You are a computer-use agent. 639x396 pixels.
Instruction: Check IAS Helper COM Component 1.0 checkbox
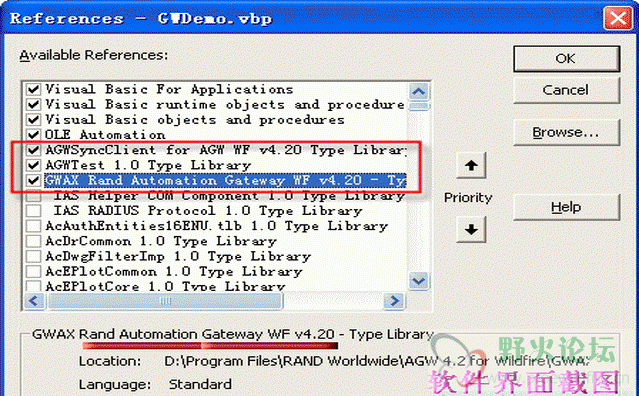pyautogui.click(x=33, y=196)
